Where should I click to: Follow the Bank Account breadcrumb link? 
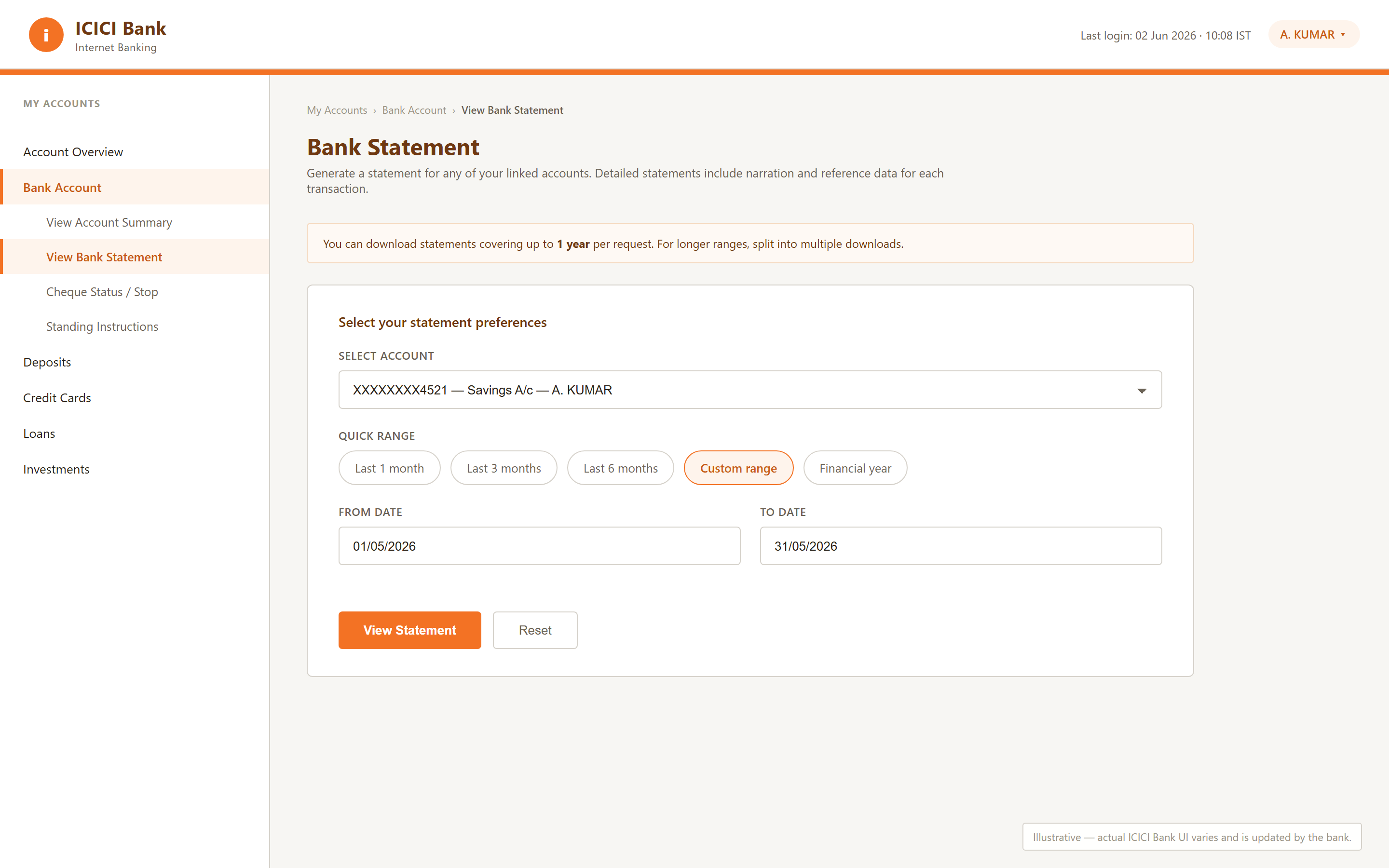[414, 110]
